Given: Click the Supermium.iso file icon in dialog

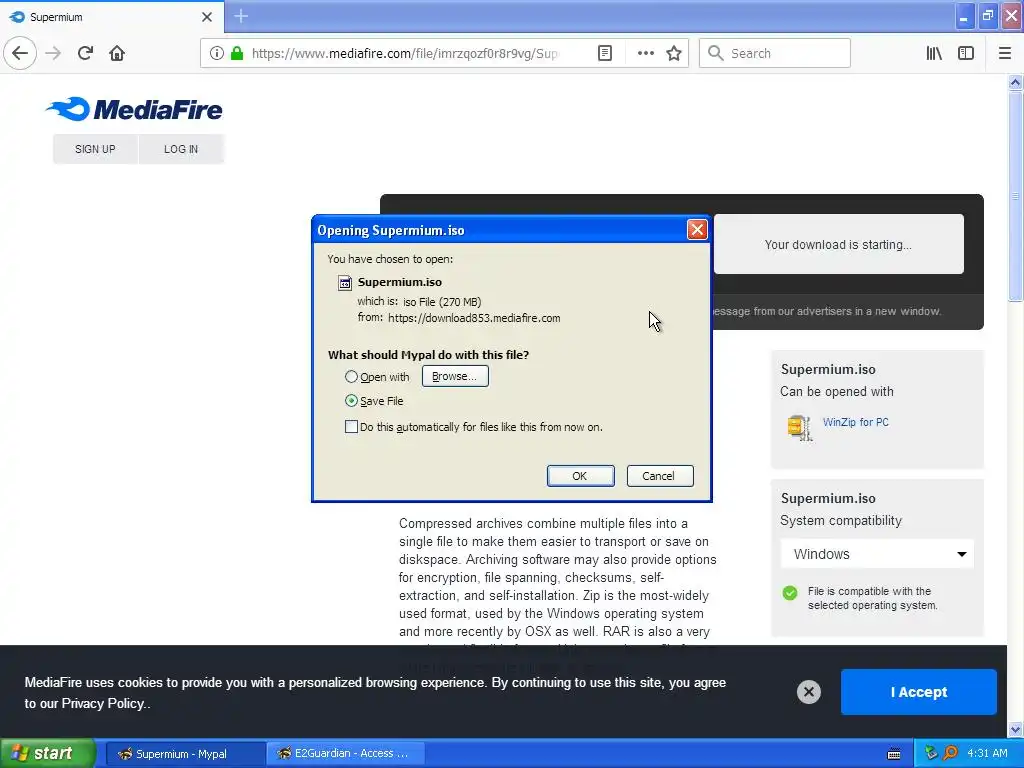Looking at the screenshot, I should 345,282.
